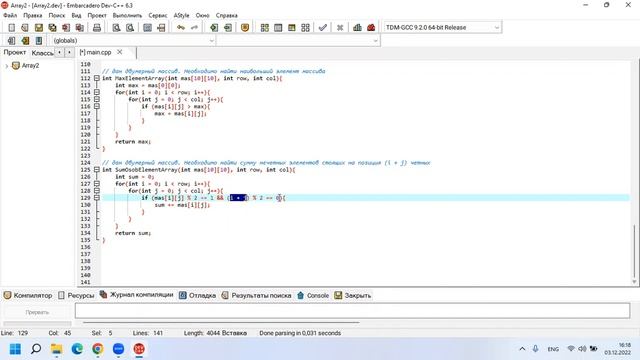Open the Компилятор bottom tab
This screenshot has width=640, height=360.
click(28, 296)
